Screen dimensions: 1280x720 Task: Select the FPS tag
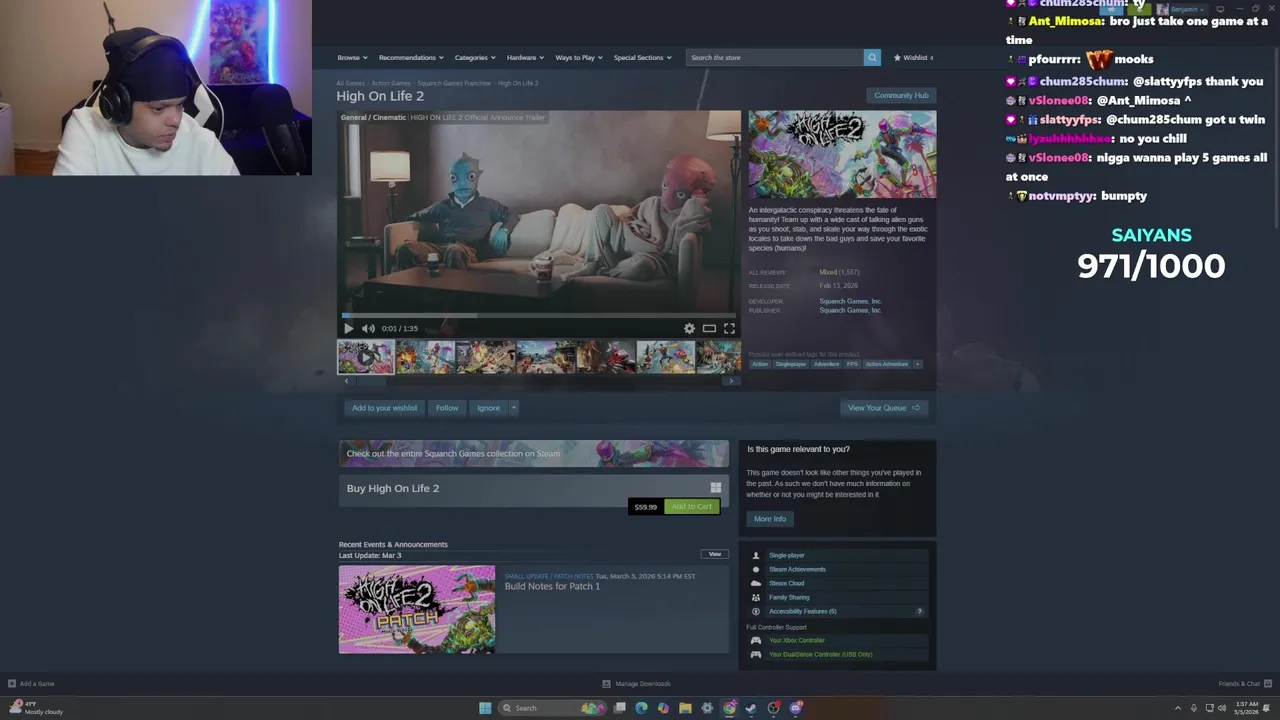coord(852,364)
